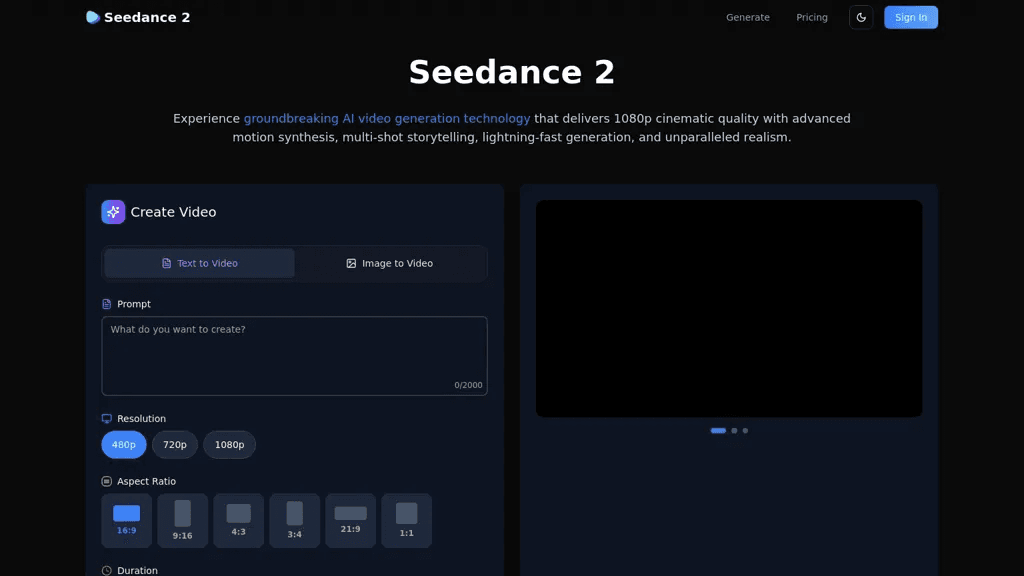Click the Seedance 2 brand name in header

point(147,18)
